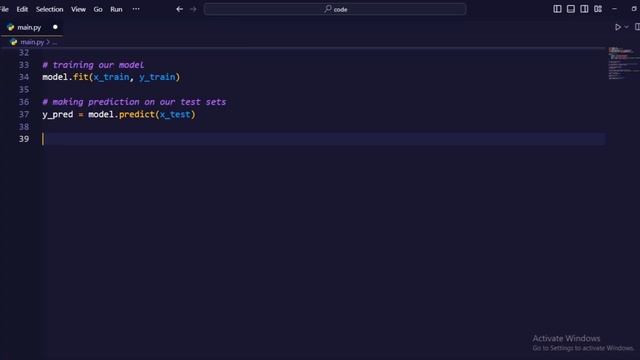Open the Run menu
The height and width of the screenshot is (360, 640).
tap(116, 9)
